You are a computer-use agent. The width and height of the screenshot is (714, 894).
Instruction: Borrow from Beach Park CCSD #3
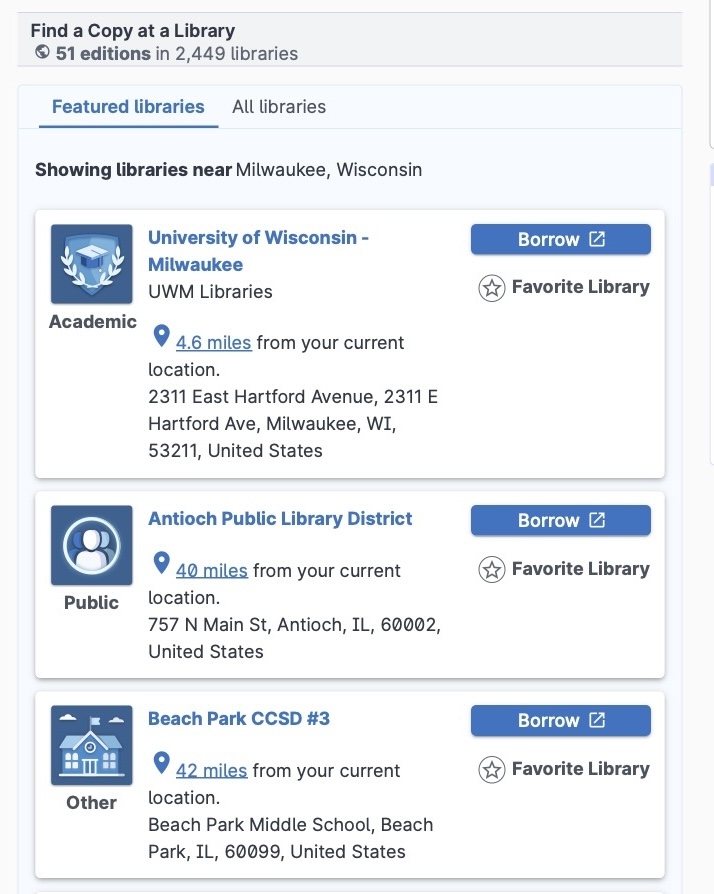click(560, 720)
